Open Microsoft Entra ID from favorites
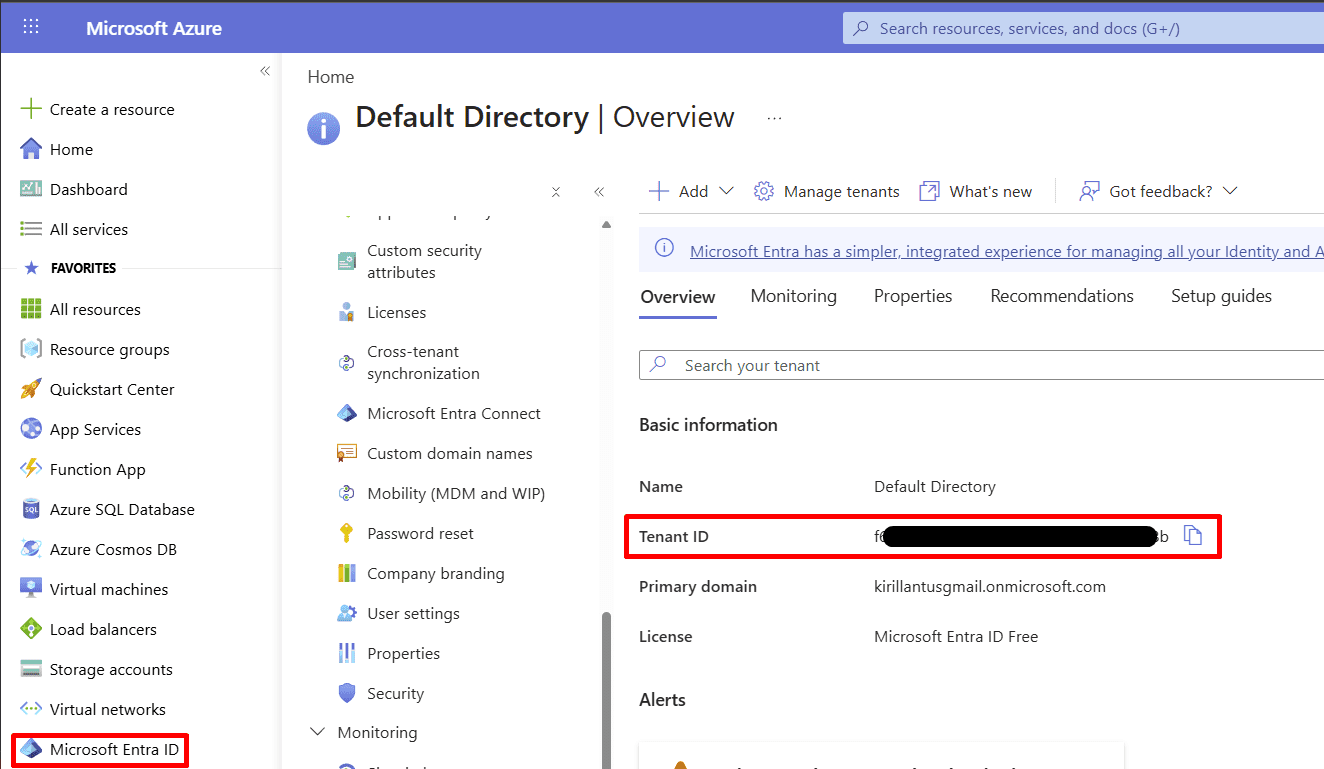The height and width of the screenshot is (769, 1324). coord(102,749)
